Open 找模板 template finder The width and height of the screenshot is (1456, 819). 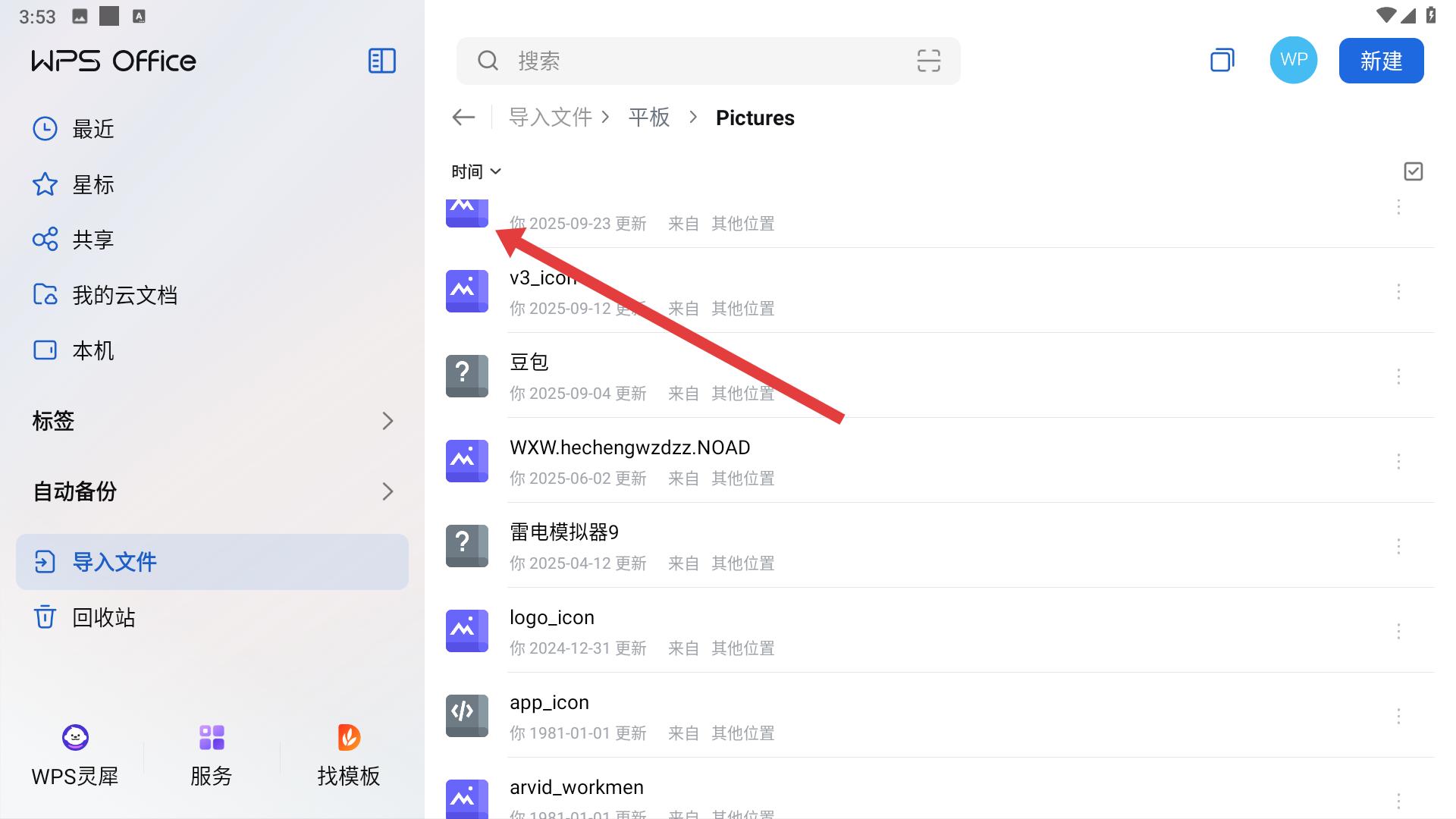pyautogui.click(x=348, y=755)
